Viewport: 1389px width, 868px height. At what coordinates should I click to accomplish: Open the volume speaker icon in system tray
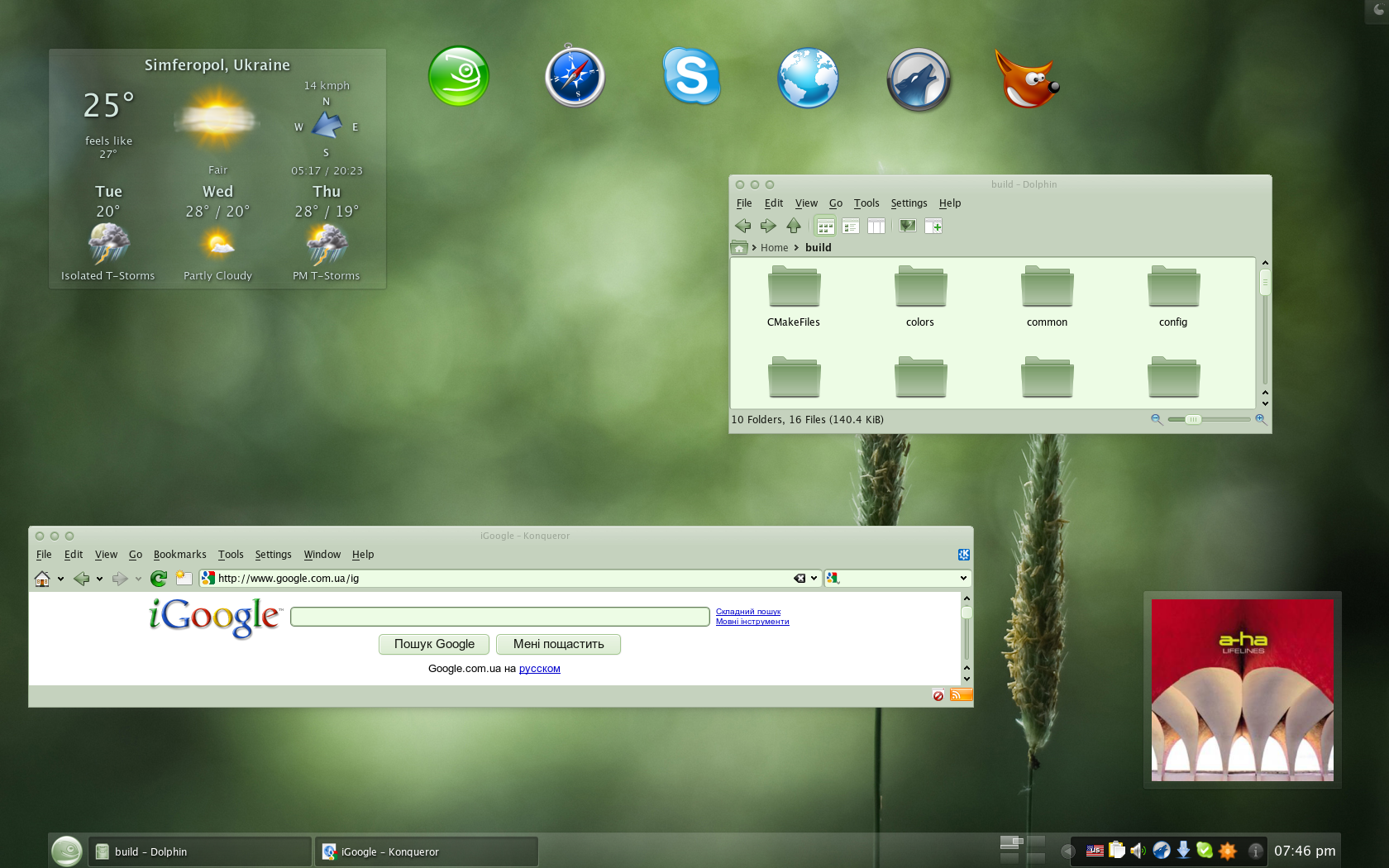coord(1138,851)
